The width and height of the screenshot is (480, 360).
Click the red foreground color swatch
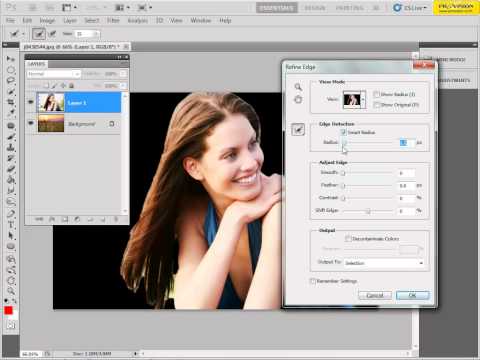point(8,311)
